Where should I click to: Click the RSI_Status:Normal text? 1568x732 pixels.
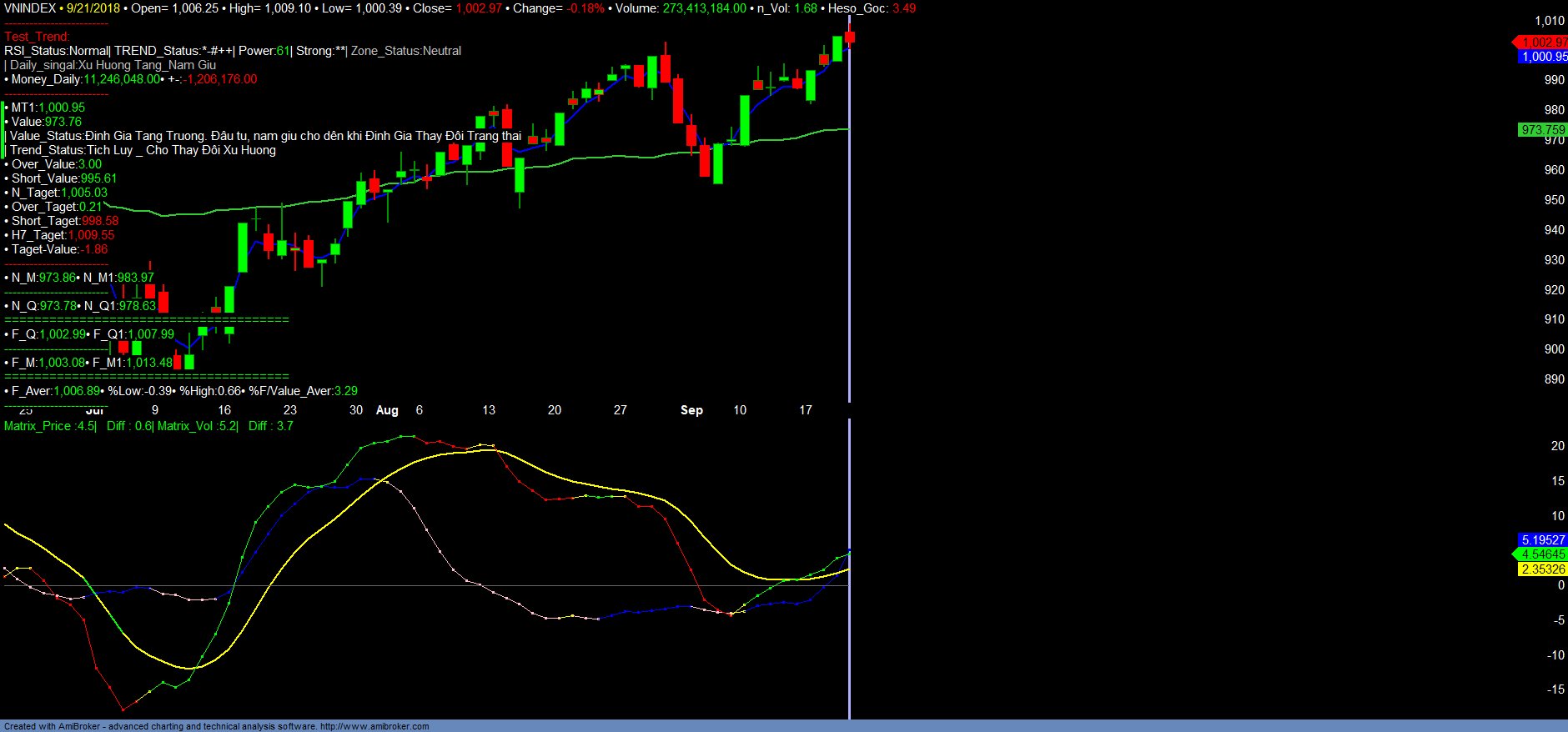57,51
